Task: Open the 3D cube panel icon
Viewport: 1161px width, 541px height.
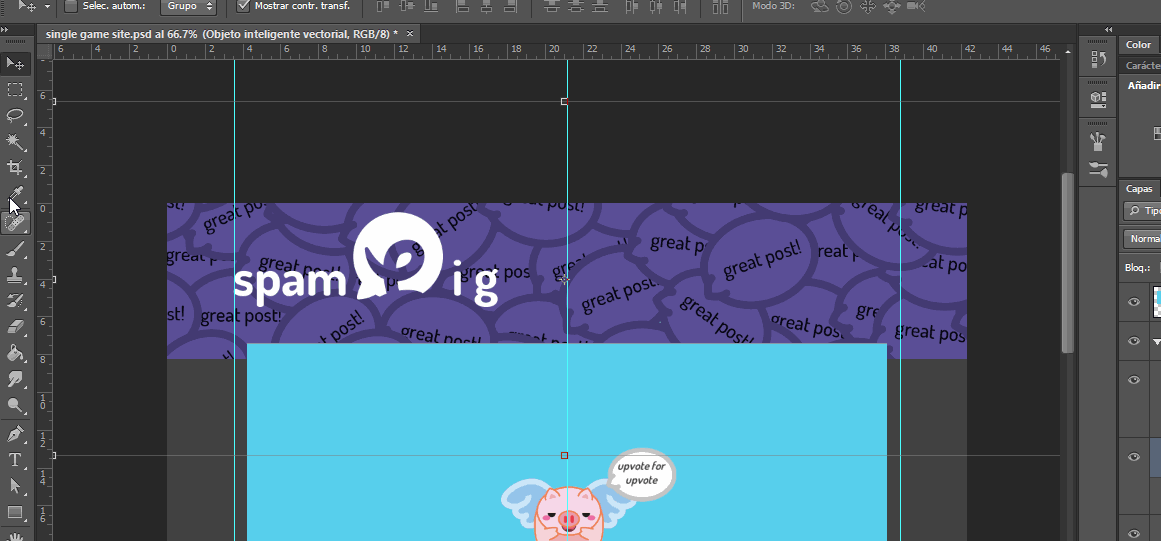Action: click(x=1099, y=98)
